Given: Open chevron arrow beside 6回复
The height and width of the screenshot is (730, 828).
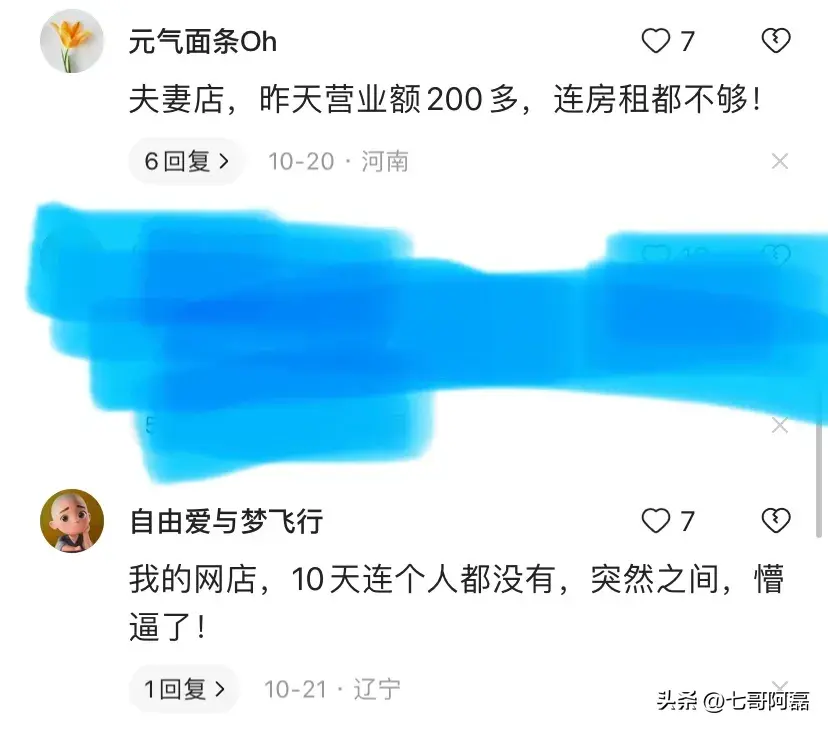Looking at the screenshot, I should [x=224, y=161].
